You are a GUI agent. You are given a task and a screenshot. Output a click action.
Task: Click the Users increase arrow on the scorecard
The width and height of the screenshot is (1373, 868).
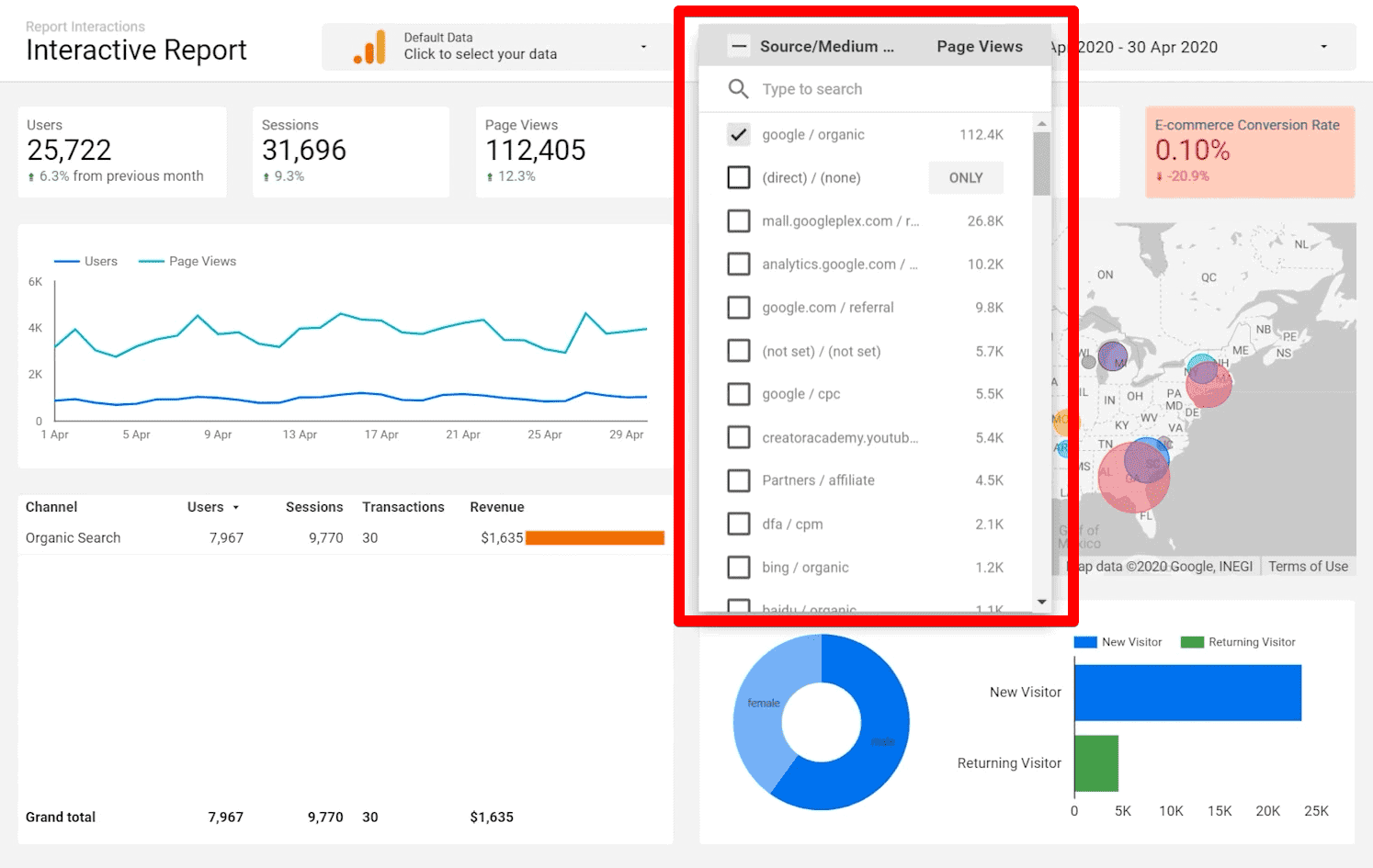pyautogui.click(x=31, y=176)
